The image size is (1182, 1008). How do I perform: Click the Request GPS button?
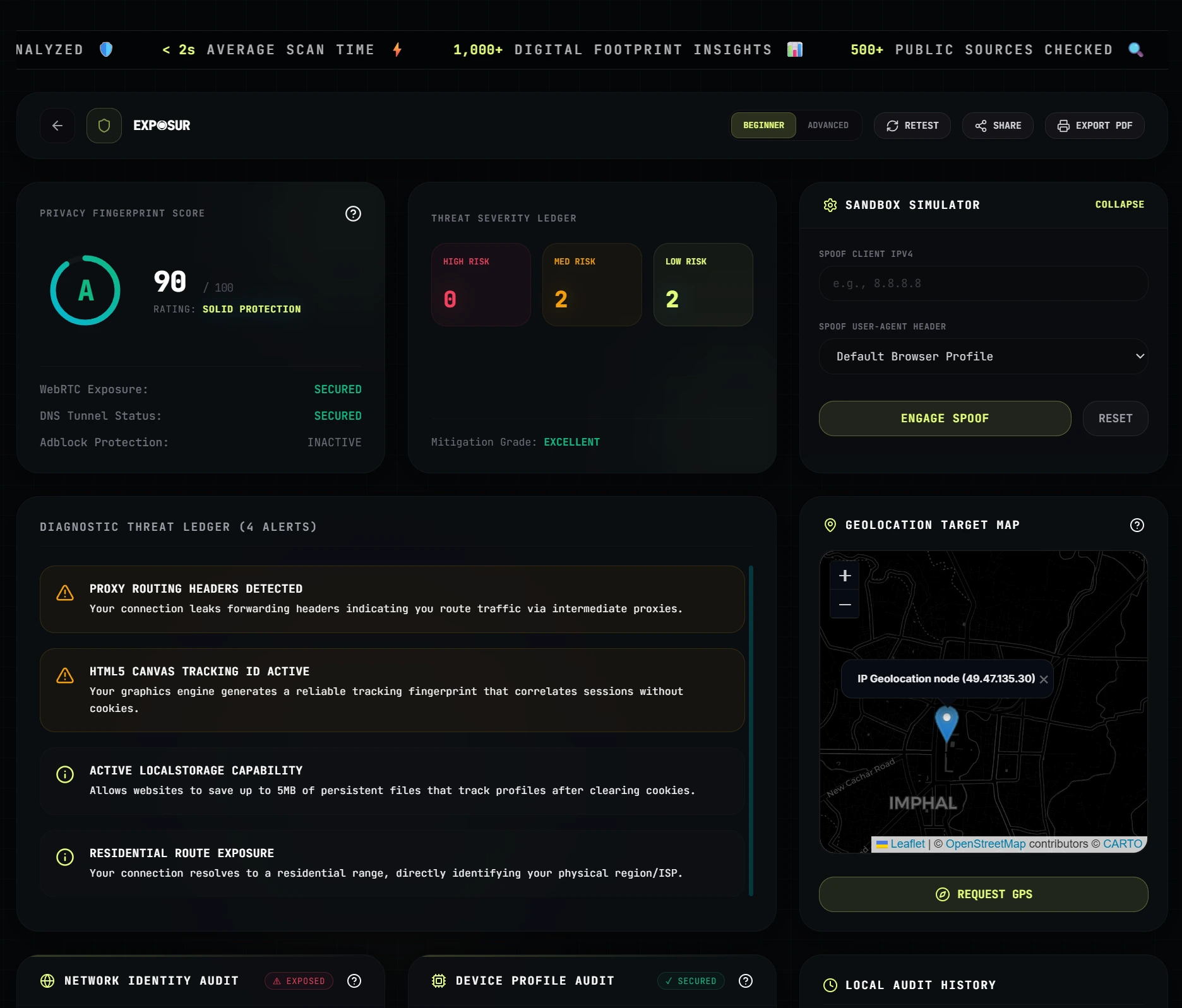pyautogui.click(x=983, y=894)
